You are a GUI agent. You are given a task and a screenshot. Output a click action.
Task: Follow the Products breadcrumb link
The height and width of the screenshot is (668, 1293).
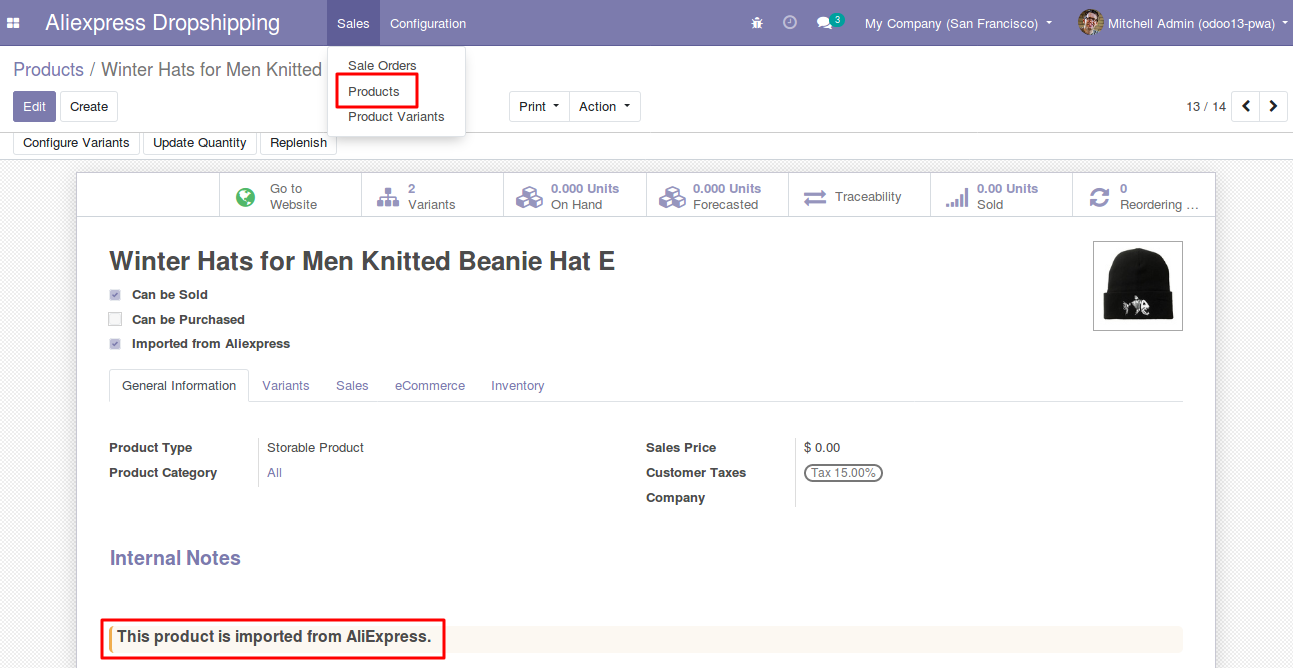(48, 70)
